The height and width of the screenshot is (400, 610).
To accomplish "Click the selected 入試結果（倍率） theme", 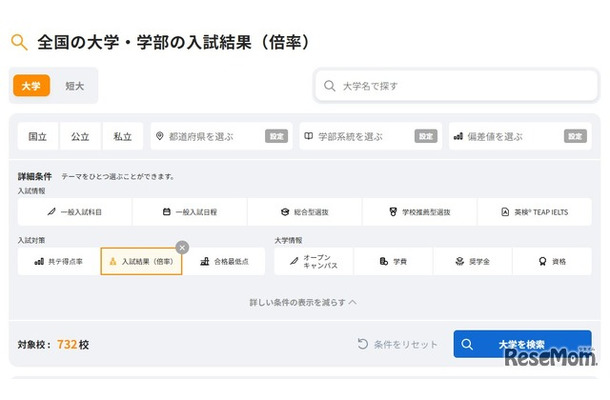I will tap(141, 261).
